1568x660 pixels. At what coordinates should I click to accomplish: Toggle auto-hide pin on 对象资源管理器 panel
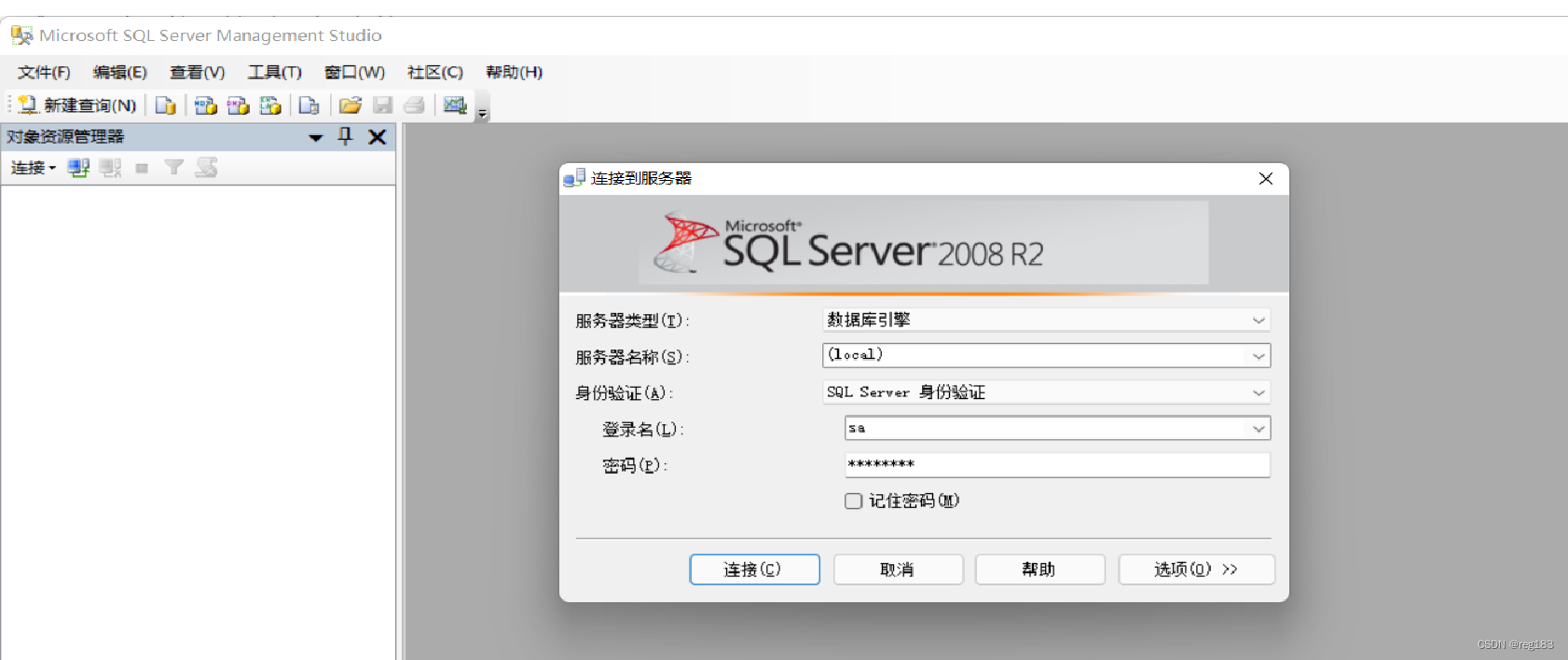(346, 137)
